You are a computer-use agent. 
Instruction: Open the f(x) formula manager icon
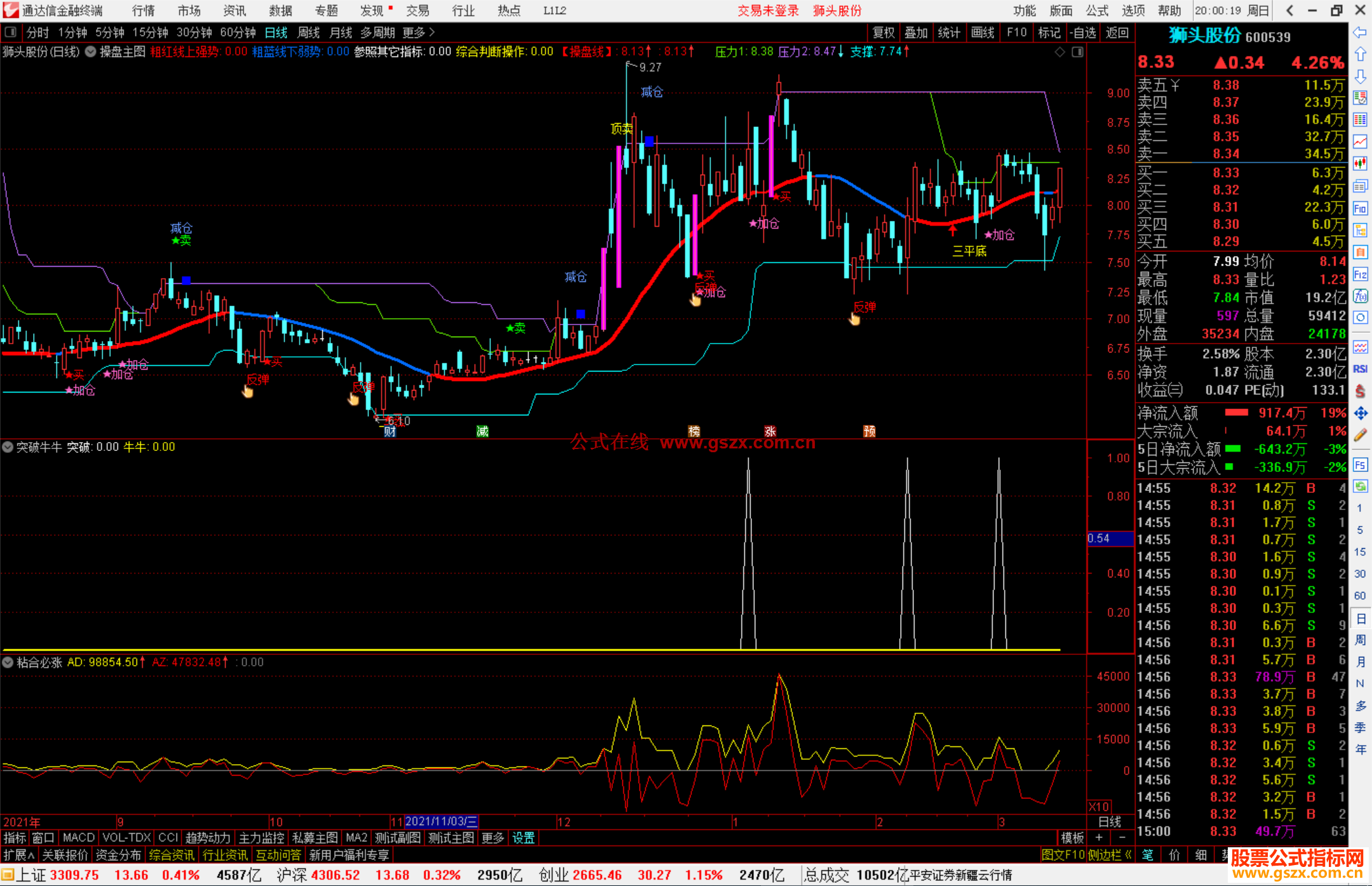[1360, 296]
